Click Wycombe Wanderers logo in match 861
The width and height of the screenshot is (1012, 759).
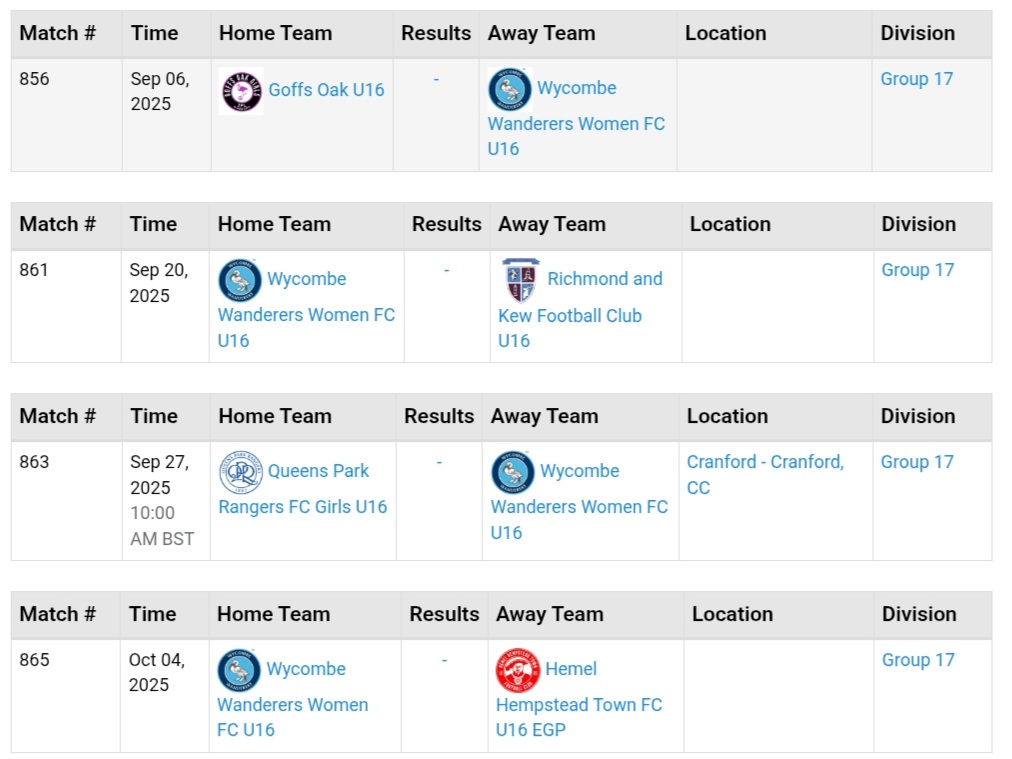tap(240, 281)
